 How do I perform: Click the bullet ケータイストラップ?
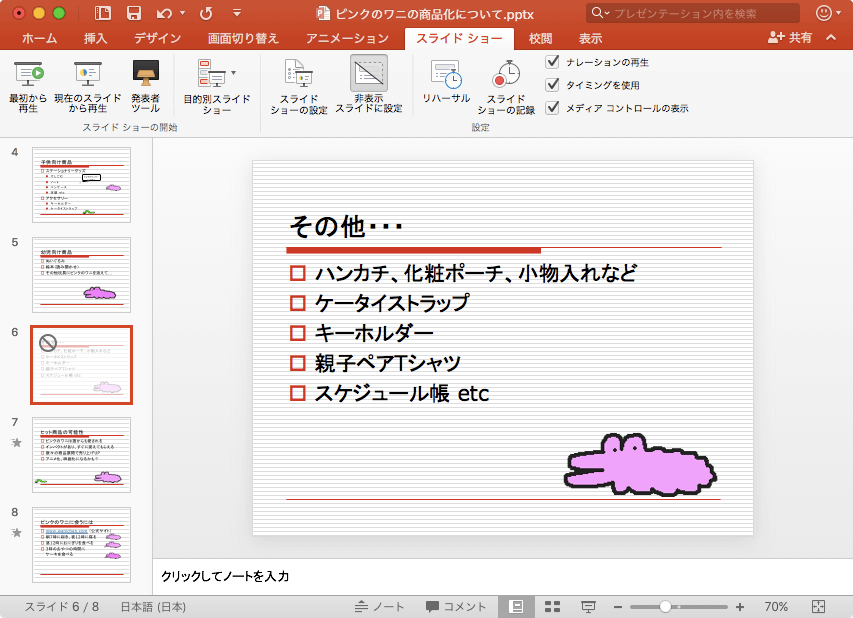(x=392, y=303)
